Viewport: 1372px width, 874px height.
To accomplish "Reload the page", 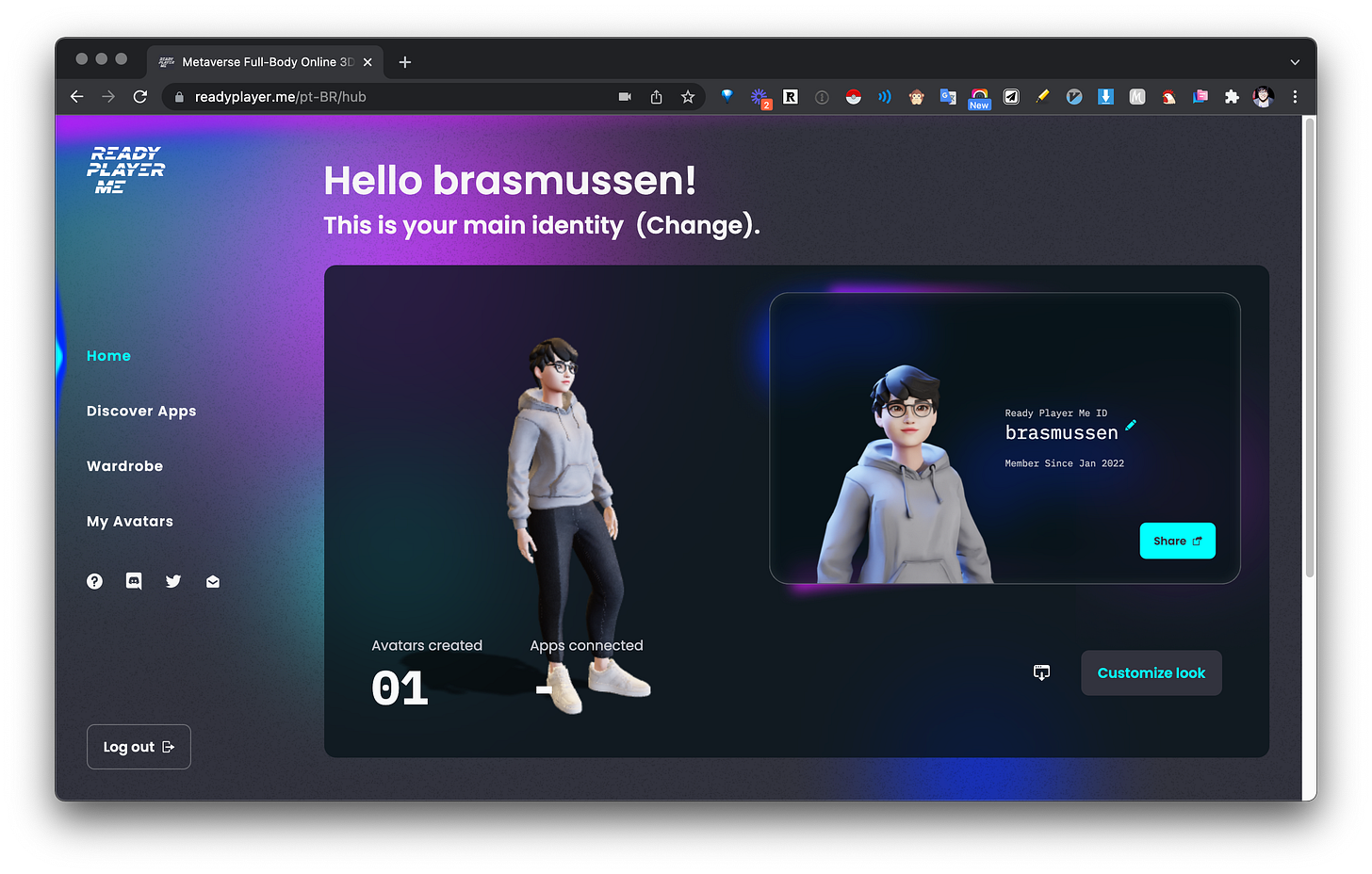I will pyautogui.click(x=140, y=97).
